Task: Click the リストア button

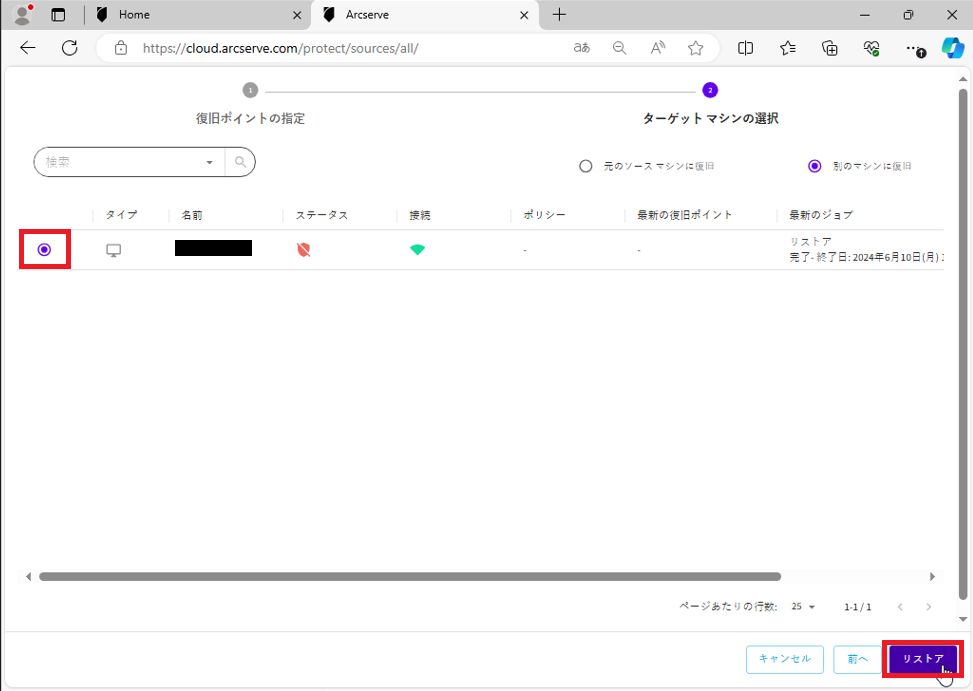Action: coord(923,659)
